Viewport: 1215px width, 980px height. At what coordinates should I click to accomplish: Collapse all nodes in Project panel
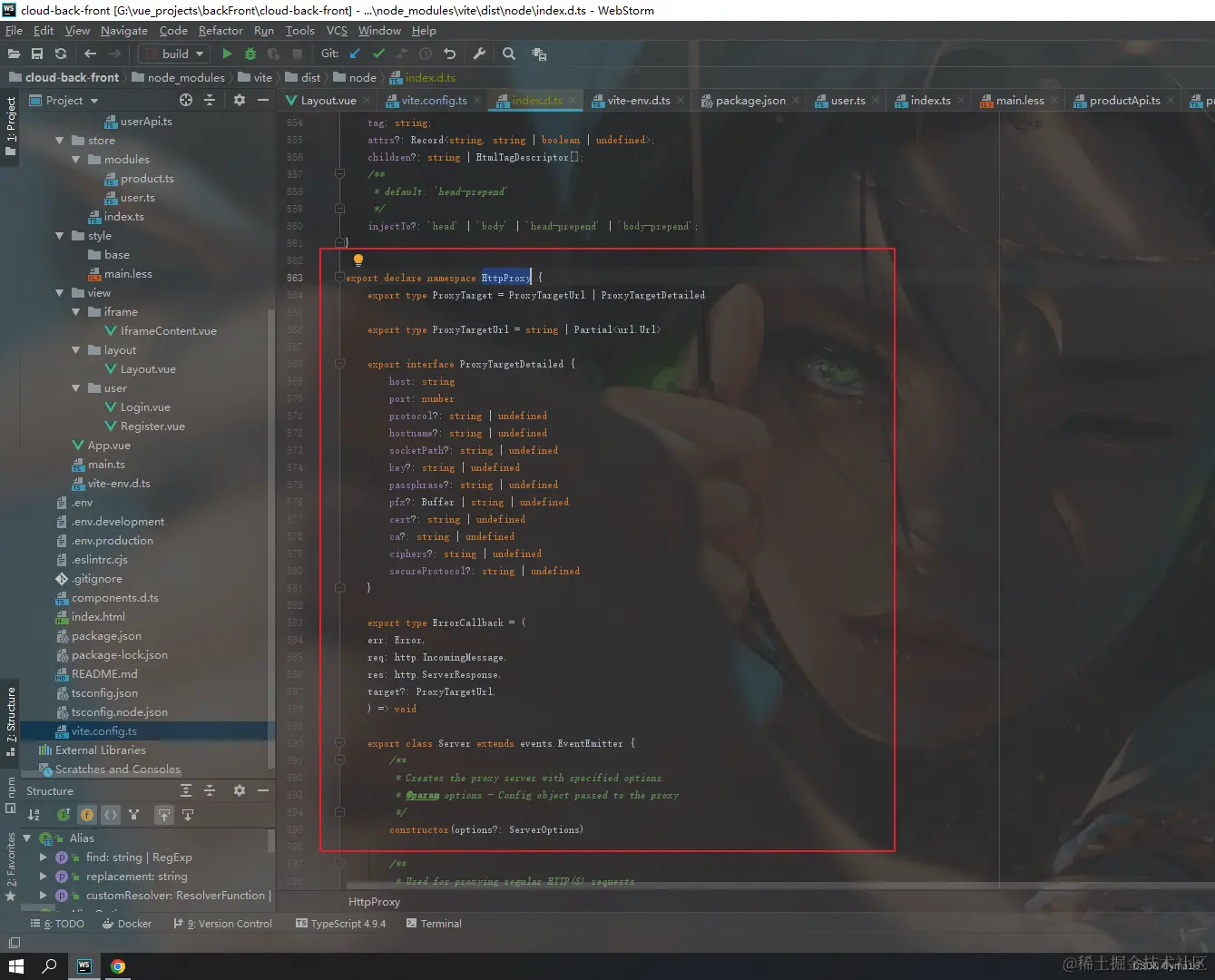[210, 100]
